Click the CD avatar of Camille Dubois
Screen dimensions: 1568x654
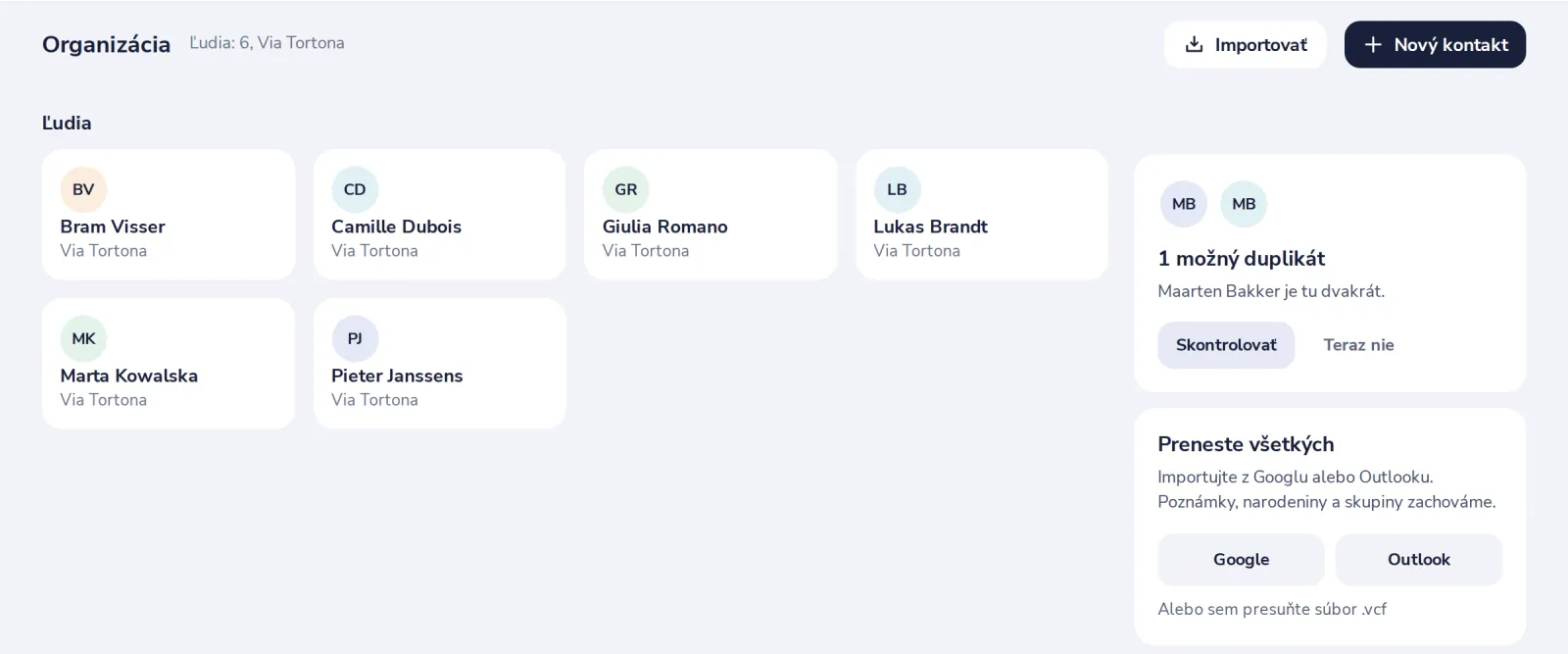(x=355, y=189)
